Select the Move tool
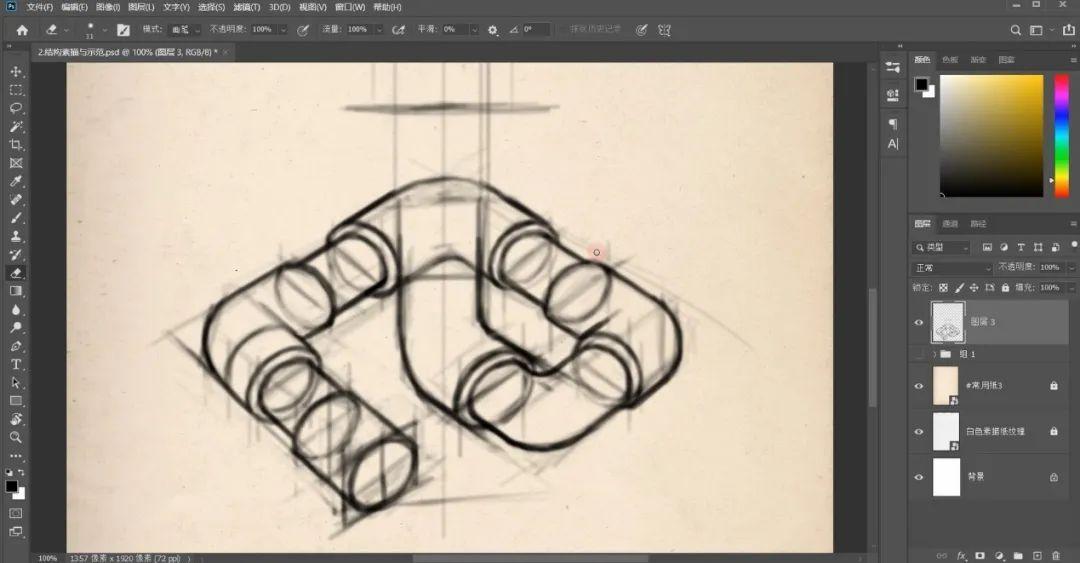 pos(16,72)
